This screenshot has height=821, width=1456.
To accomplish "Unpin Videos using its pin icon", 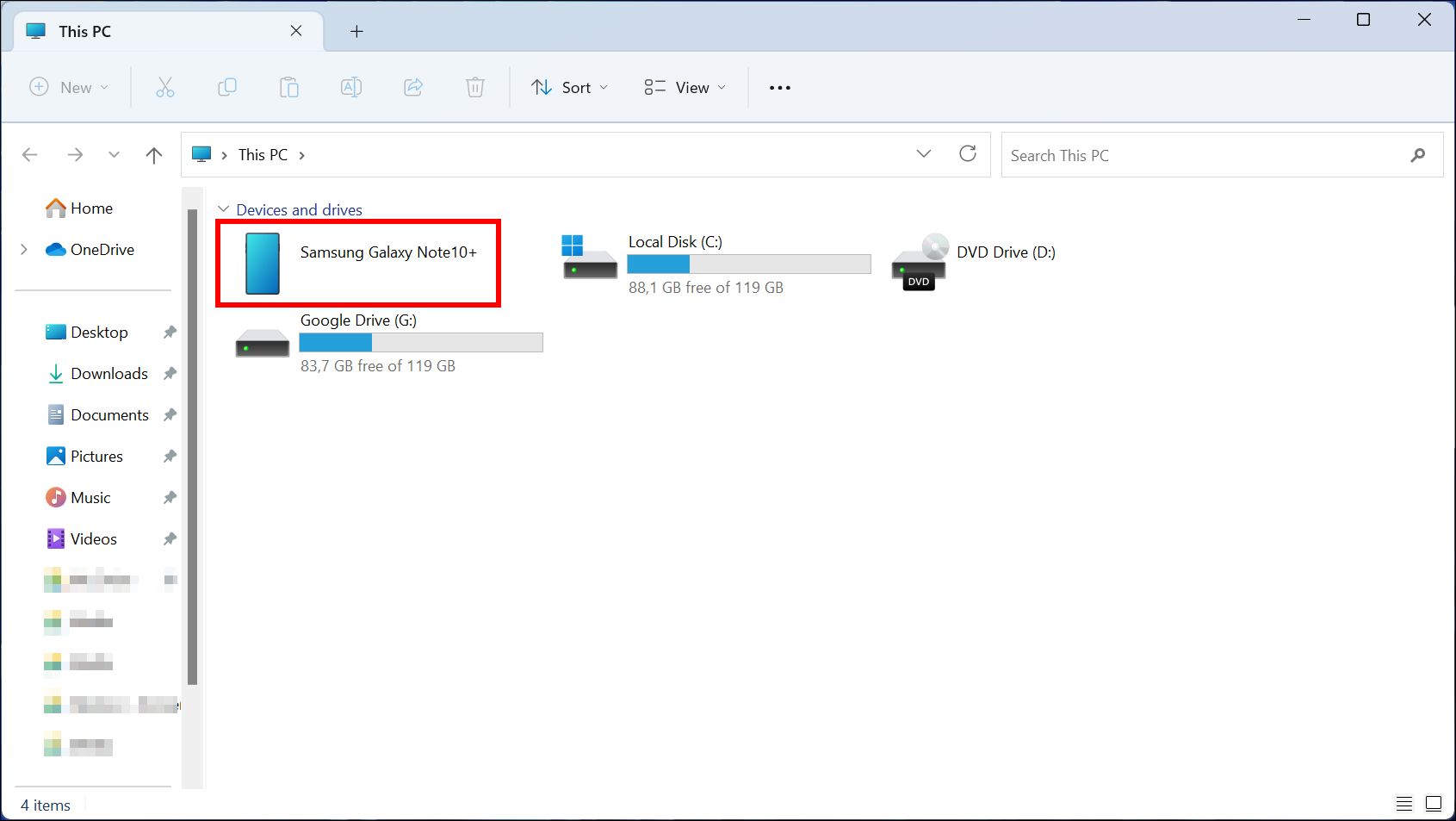I will [170, 539].
